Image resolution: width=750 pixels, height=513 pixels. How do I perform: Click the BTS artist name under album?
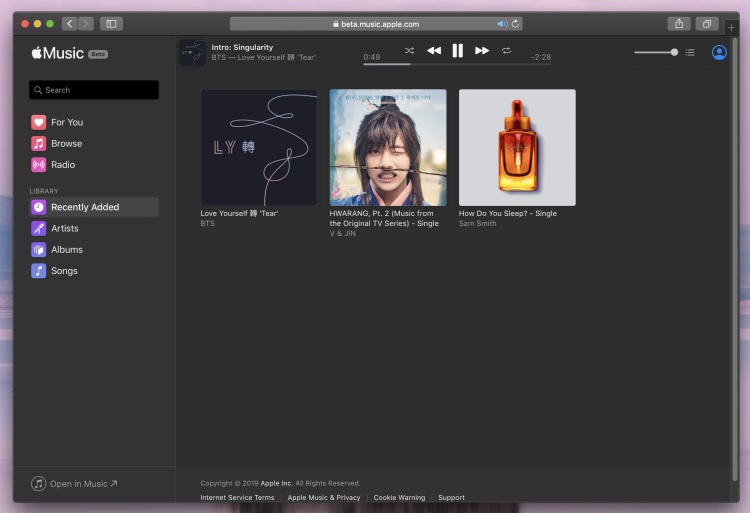click(x=208, y=223)
